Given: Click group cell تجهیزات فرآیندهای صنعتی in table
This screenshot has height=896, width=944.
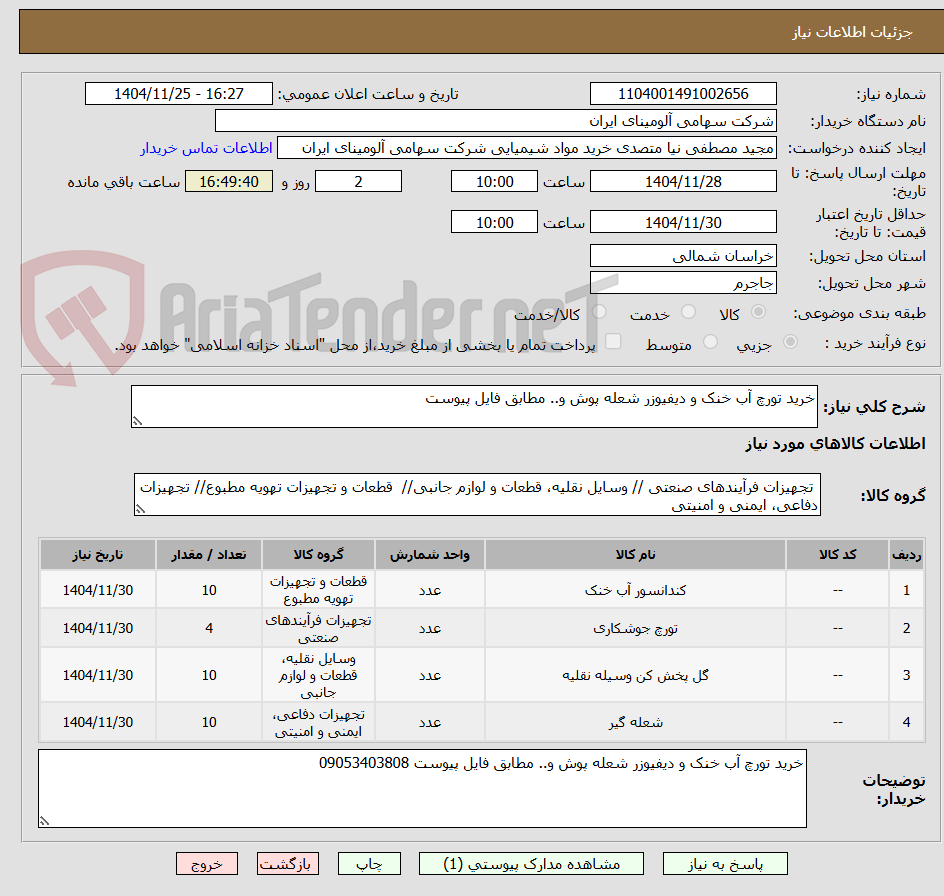Looking at the screenshot, I should coord(318,628).
